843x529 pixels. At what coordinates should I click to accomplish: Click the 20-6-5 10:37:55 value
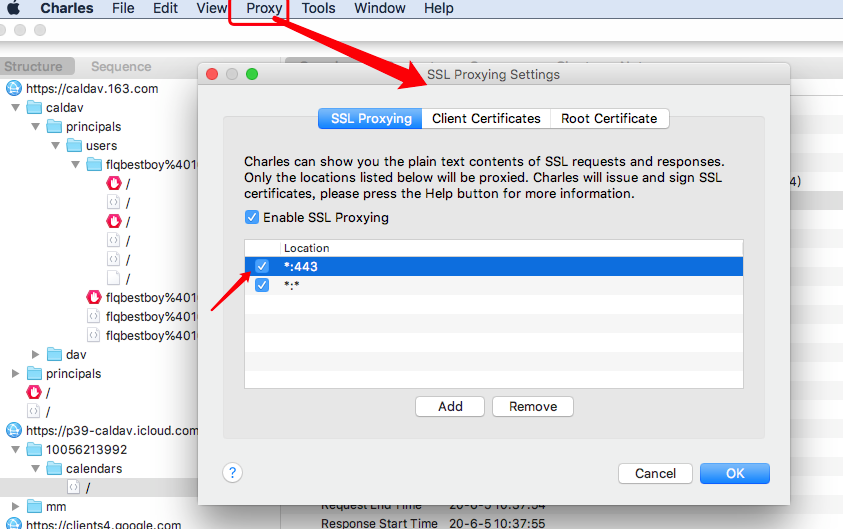click(x=497, y=523)
